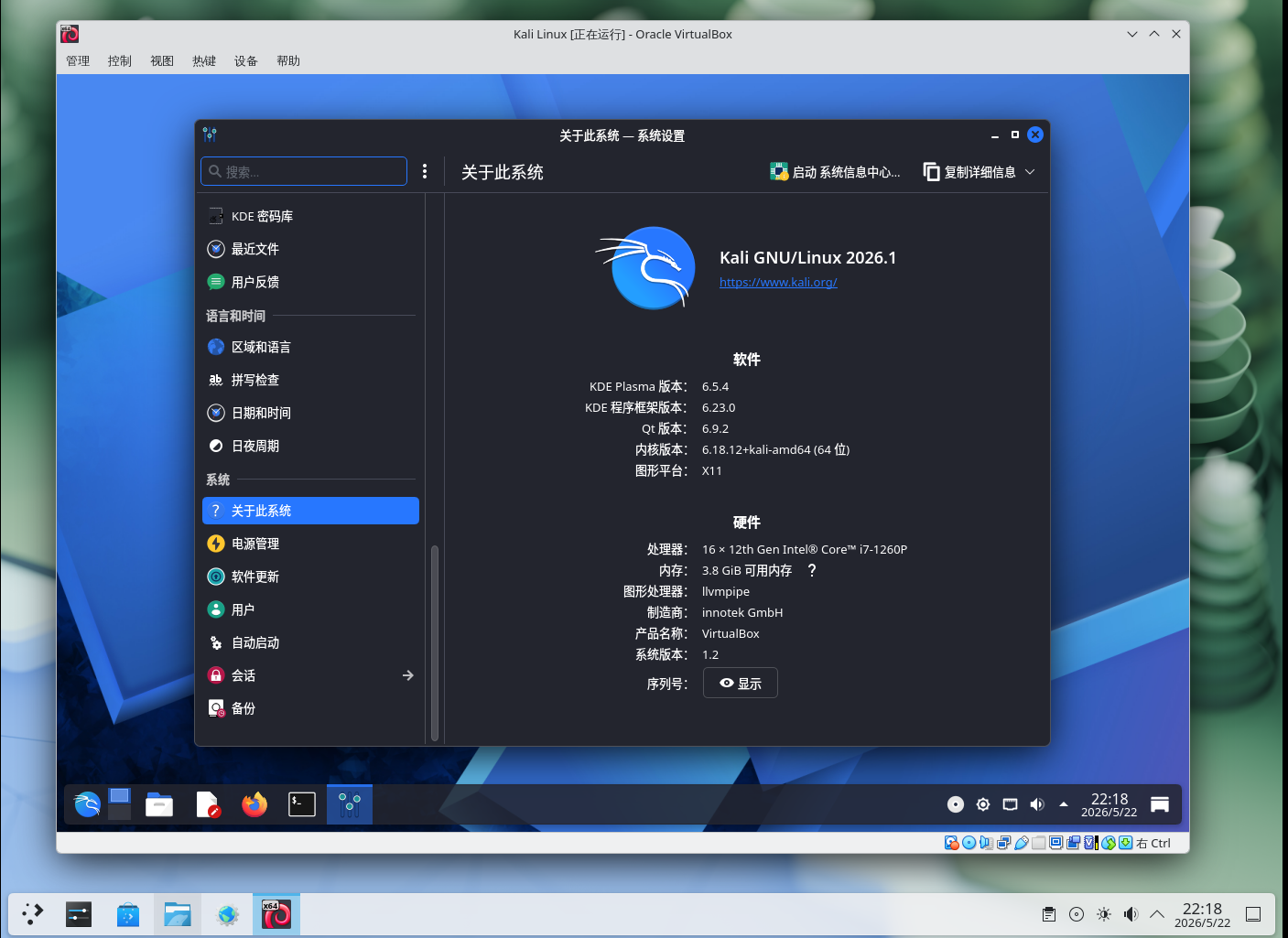This screenshot has width=1288, height=938.
Task: Open host application launcher in taskbar
Action: point(33,913)
